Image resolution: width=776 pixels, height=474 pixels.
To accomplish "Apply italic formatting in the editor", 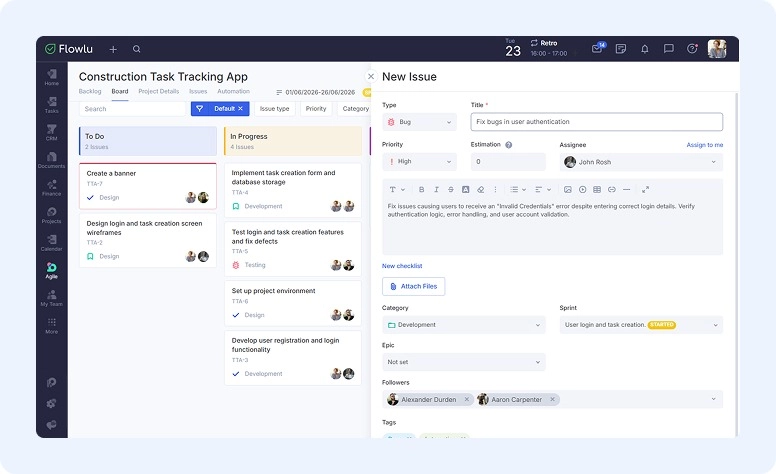I will click(436, 190).
